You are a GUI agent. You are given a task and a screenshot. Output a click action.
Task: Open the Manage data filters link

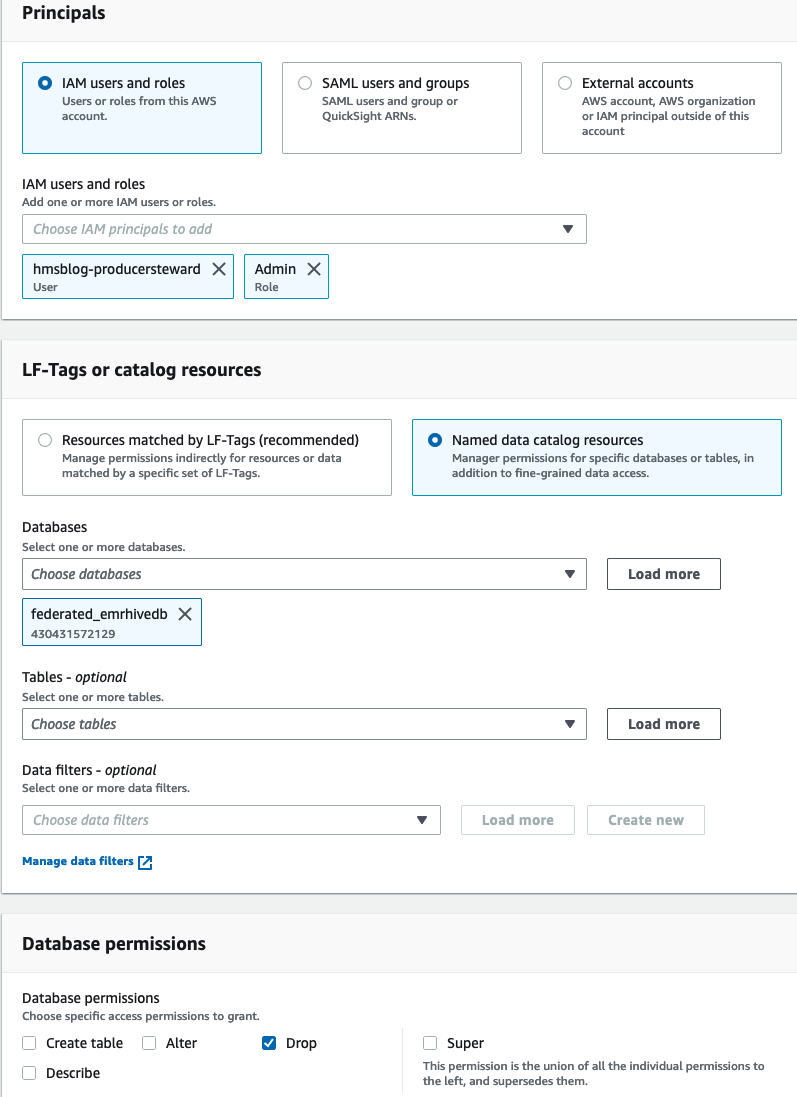(78, 861)
